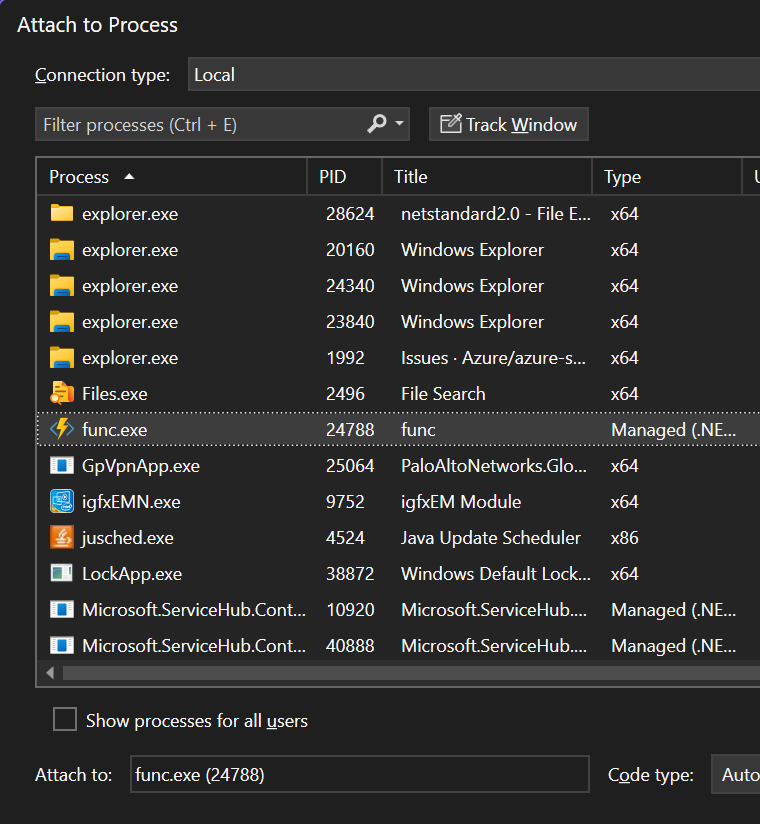Click the LockApp.exe process icon
Screen dimensions: 760x824
point(62,574)
